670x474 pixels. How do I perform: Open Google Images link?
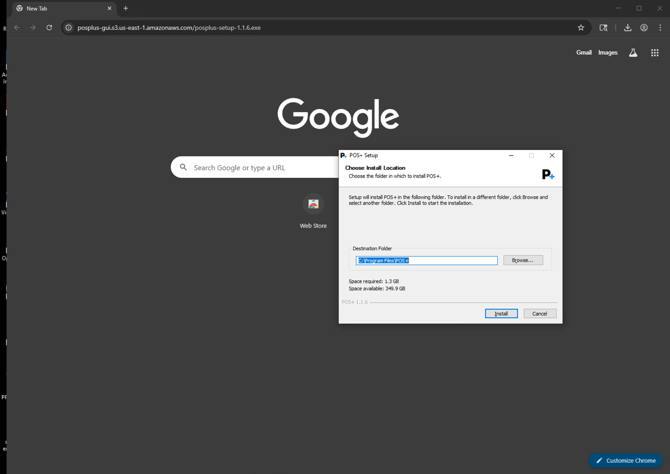tap(608, 53)
